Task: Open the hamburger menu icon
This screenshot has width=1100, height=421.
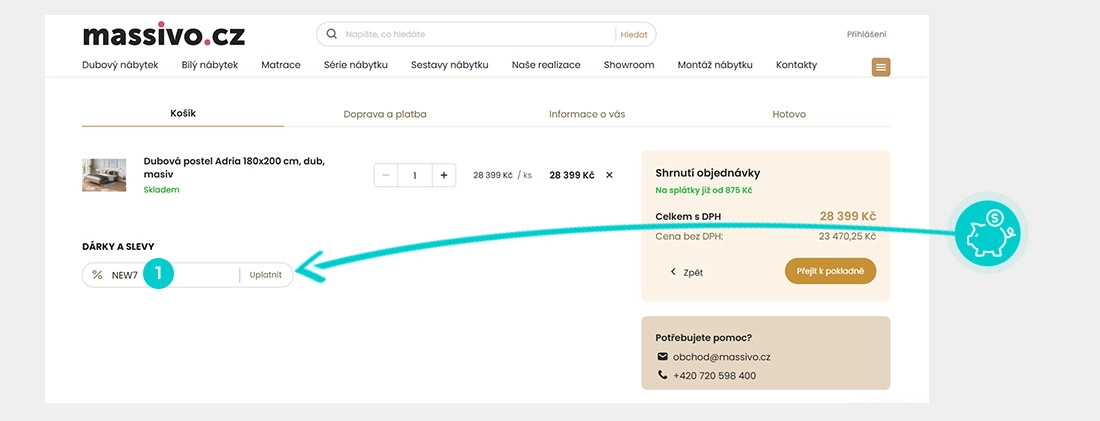Action: (x=881, y=67)
